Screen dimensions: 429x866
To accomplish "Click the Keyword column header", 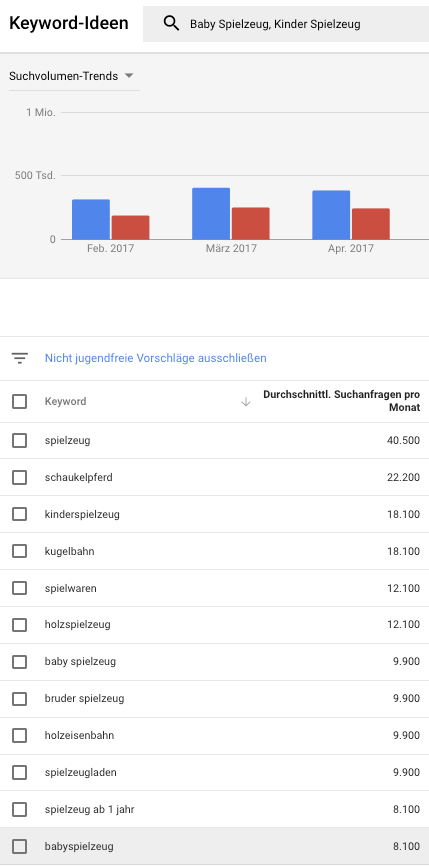I will (65, 402).
